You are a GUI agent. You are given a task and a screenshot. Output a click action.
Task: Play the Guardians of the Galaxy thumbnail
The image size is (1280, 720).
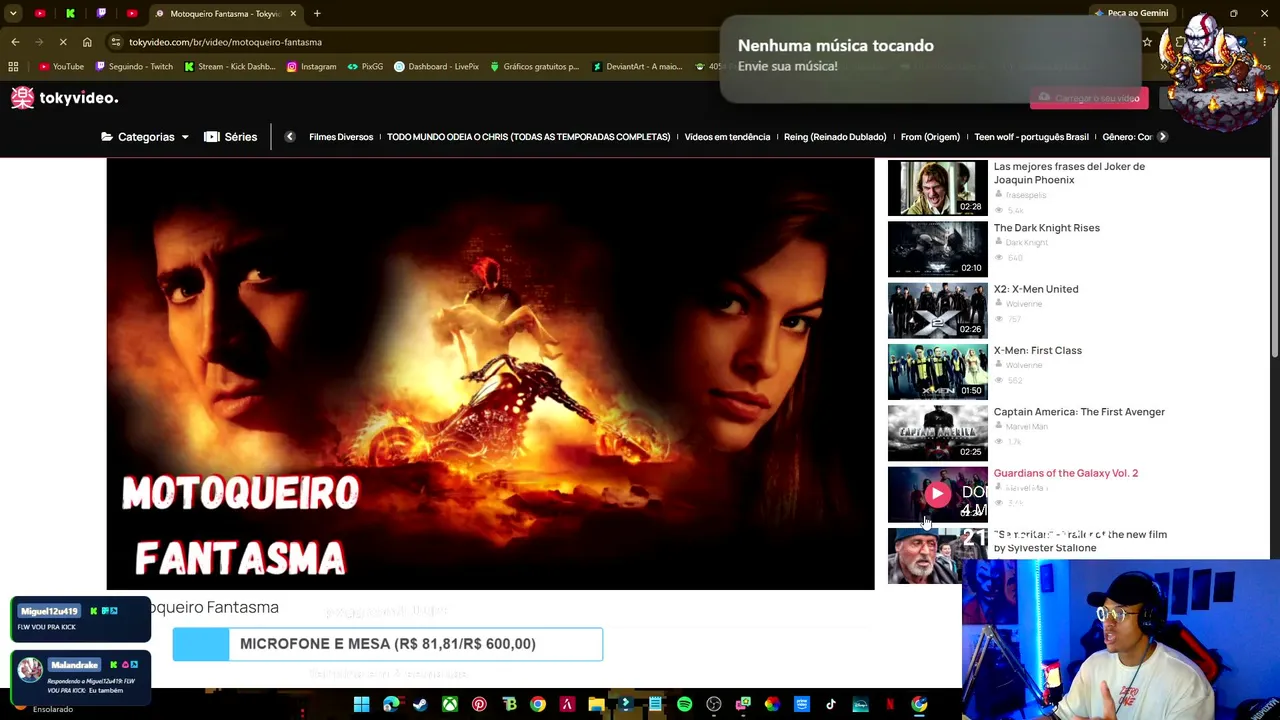937,494
